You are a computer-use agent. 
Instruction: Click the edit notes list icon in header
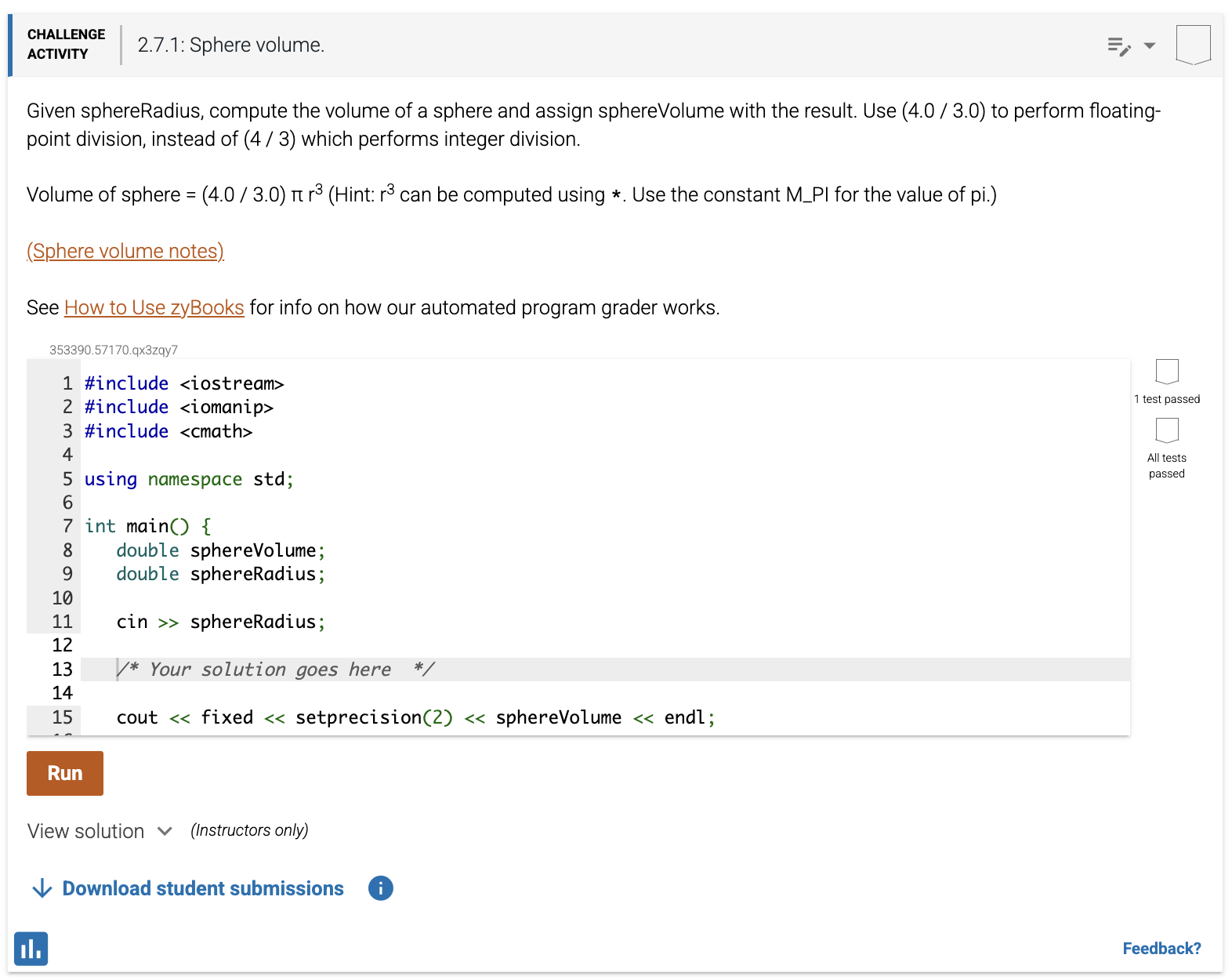(1119, 46)
